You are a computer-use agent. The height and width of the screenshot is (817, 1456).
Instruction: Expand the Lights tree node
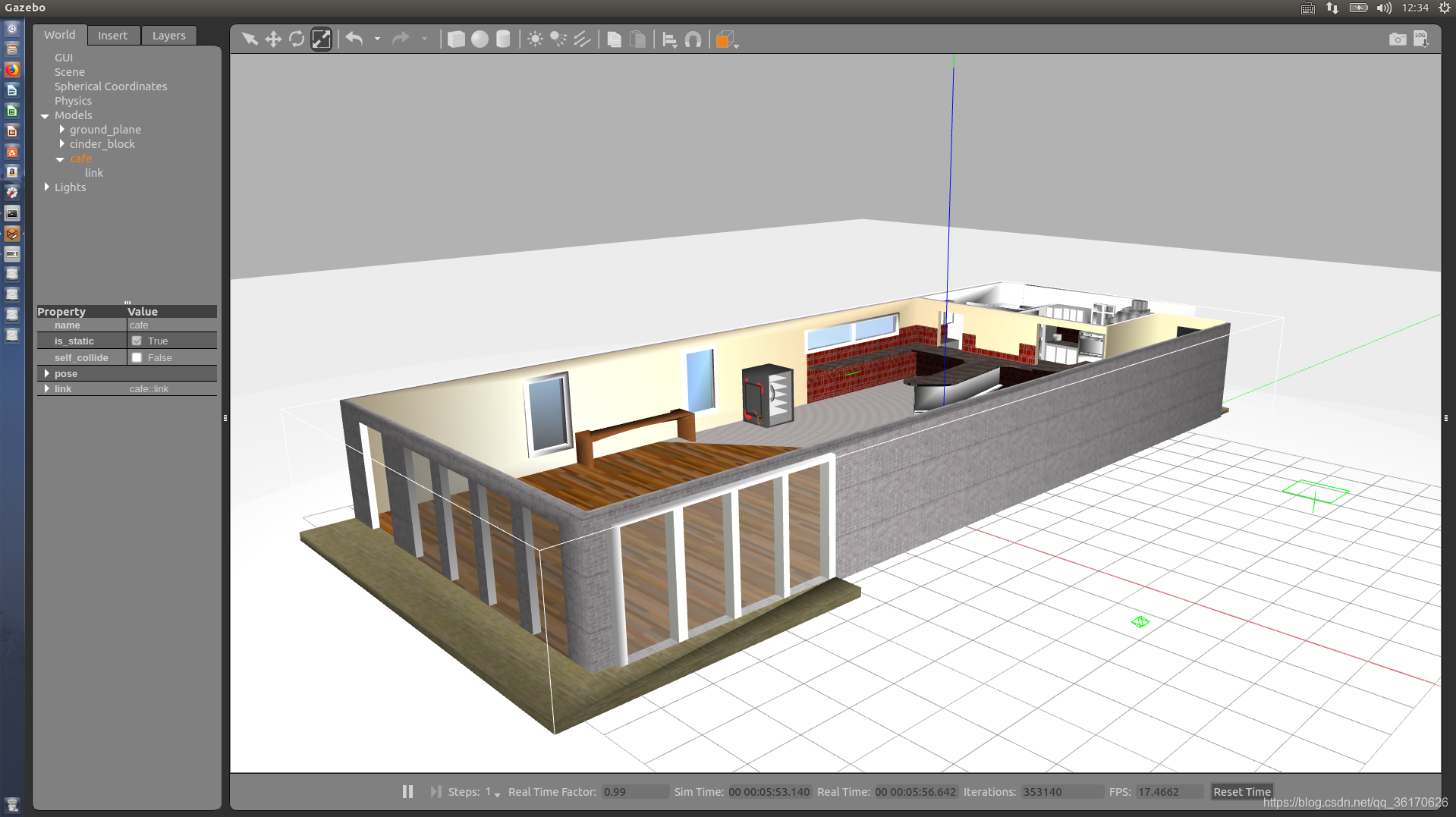tap(47, 187)
